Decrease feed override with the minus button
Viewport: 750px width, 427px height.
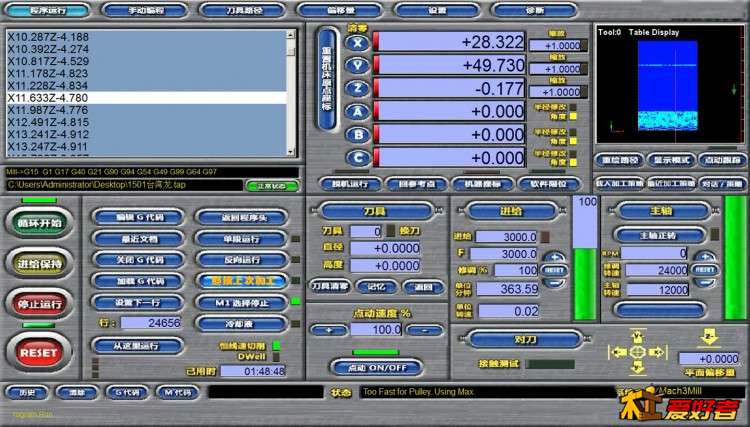554,283
